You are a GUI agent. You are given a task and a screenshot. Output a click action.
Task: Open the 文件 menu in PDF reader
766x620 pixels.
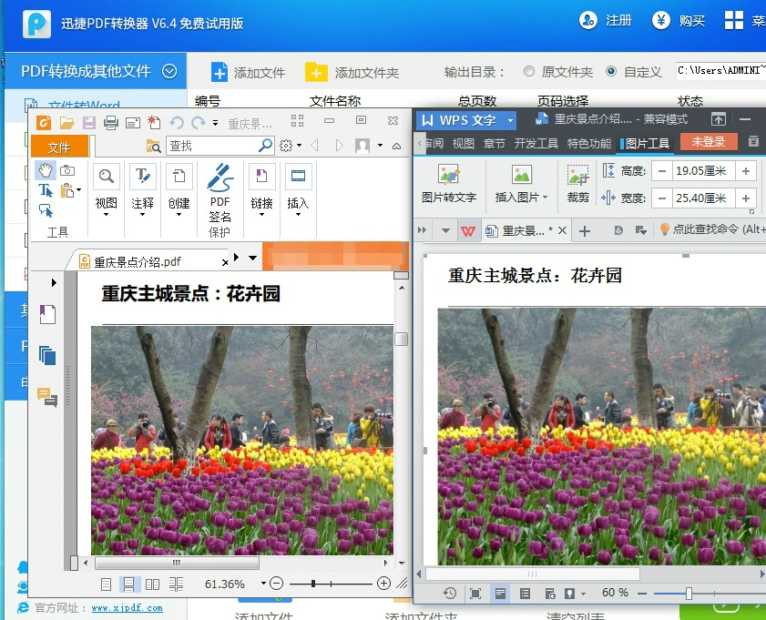pos(59,147)
